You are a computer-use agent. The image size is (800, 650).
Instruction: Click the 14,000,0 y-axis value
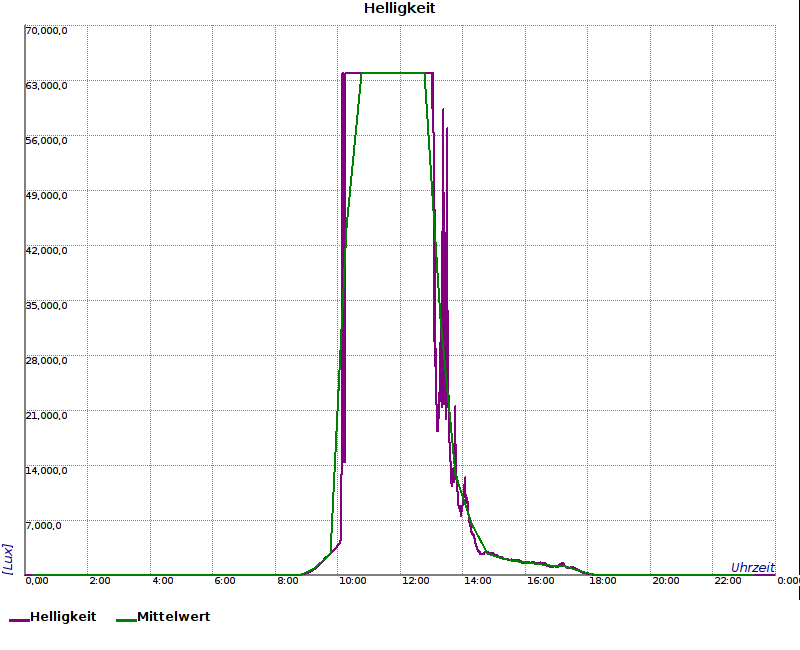pos(46,470)
